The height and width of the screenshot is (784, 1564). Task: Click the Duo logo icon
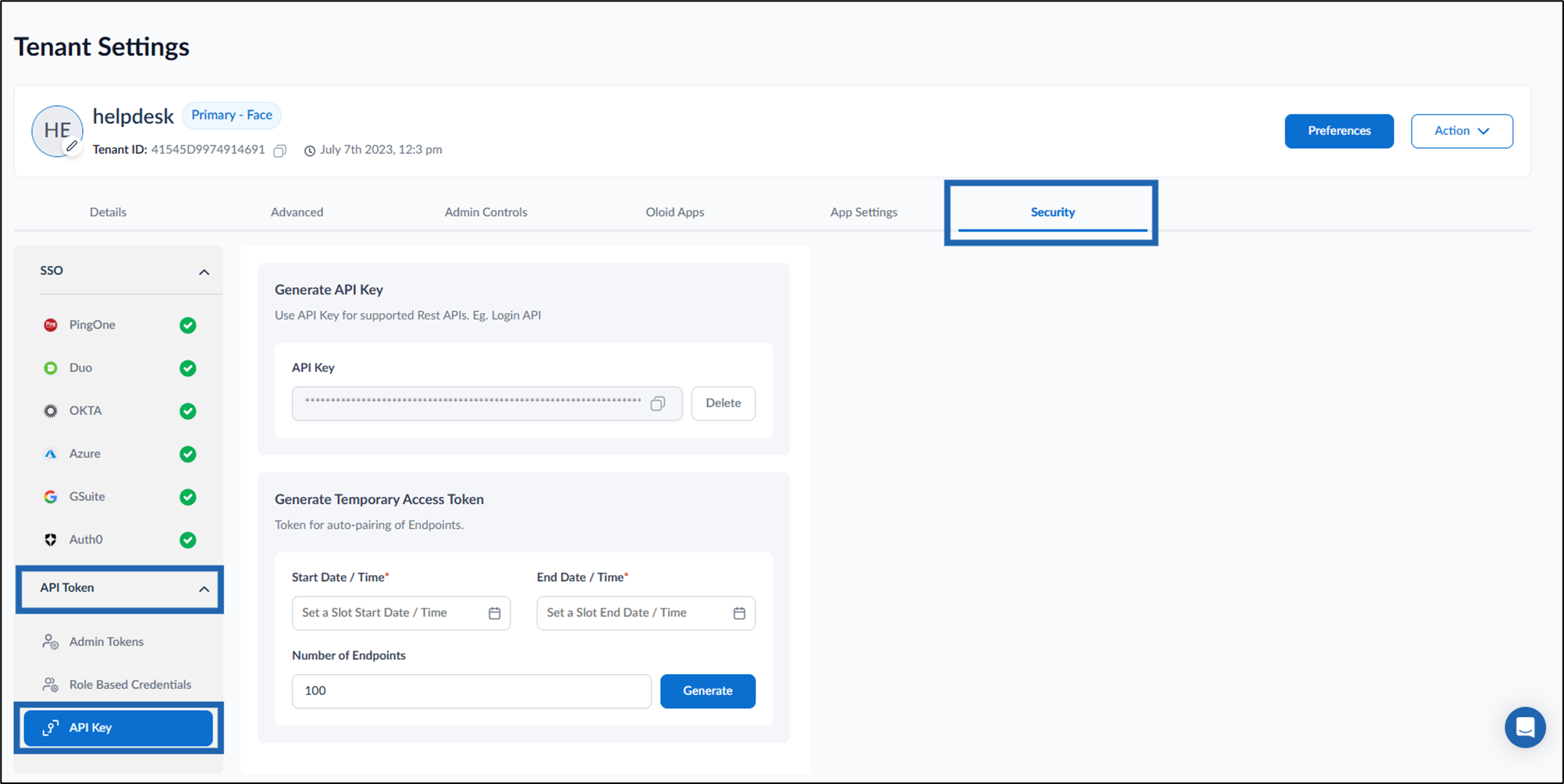coord(51,368)
